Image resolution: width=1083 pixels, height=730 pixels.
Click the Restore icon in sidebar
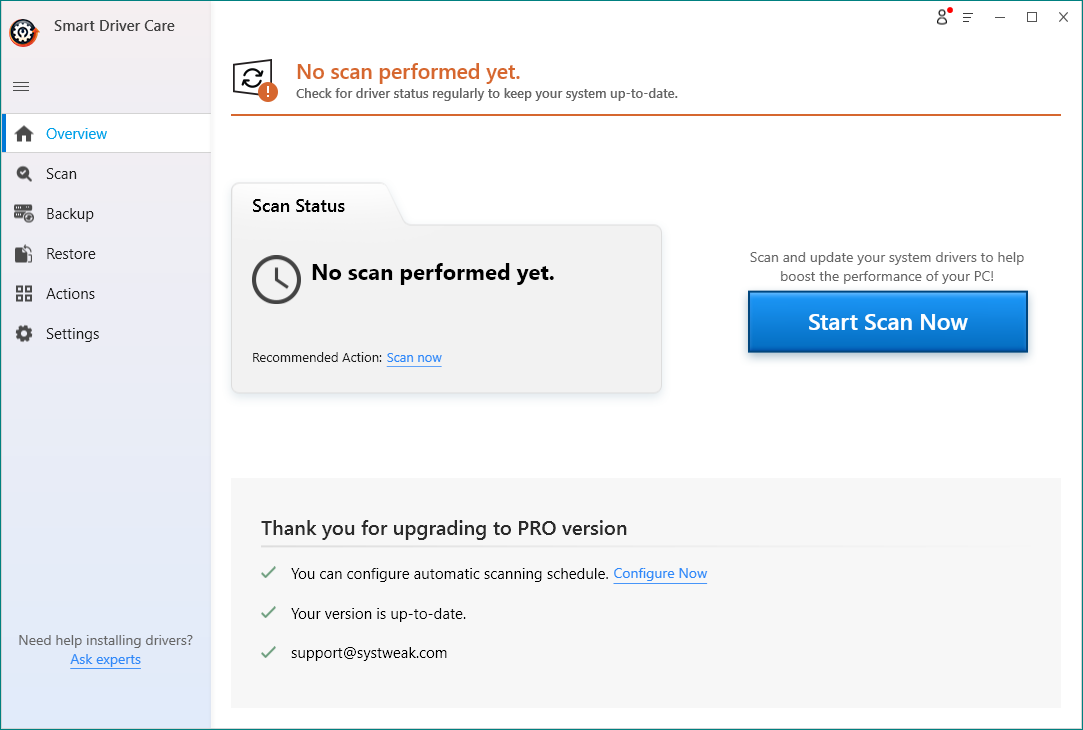pos(25,254)
